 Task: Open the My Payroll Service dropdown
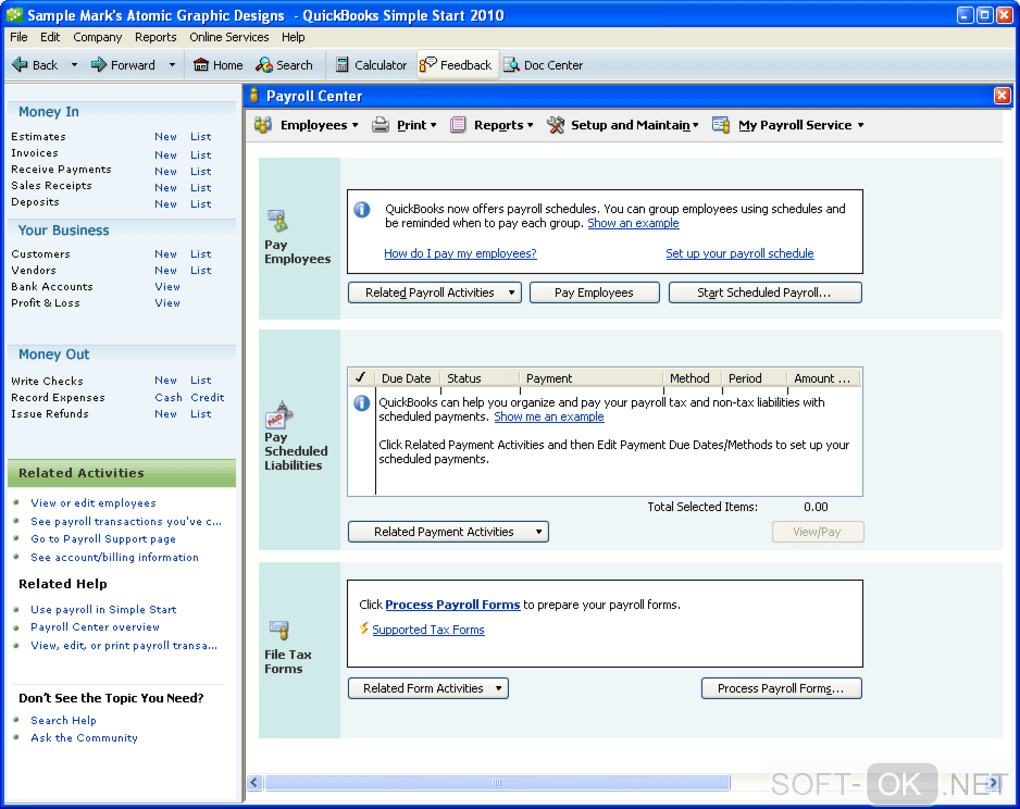801,125
